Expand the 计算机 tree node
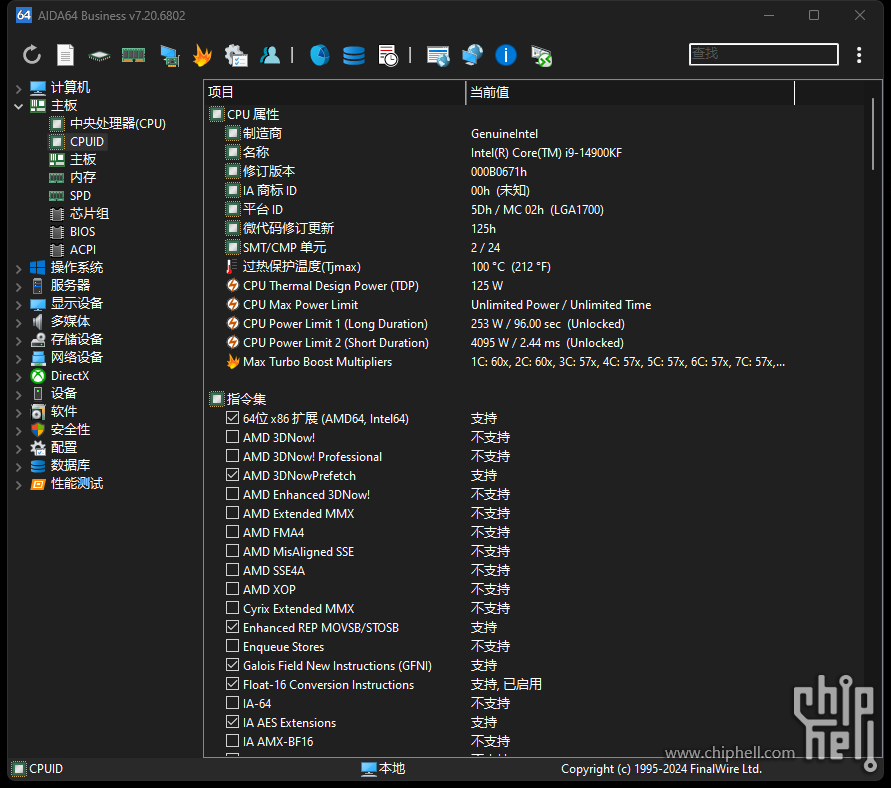891x788 pixels. tap(19, 88)
